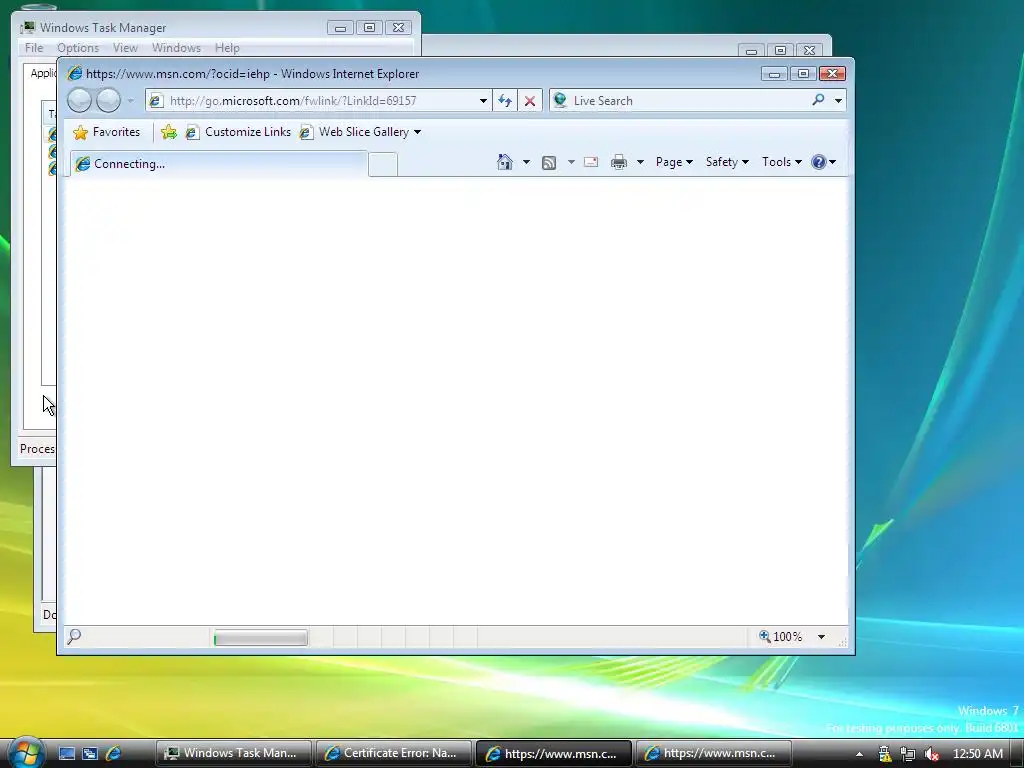The image size is (1024, 768).
Task: Click the Read Mail icon
Action: click(x=591, y=162)
